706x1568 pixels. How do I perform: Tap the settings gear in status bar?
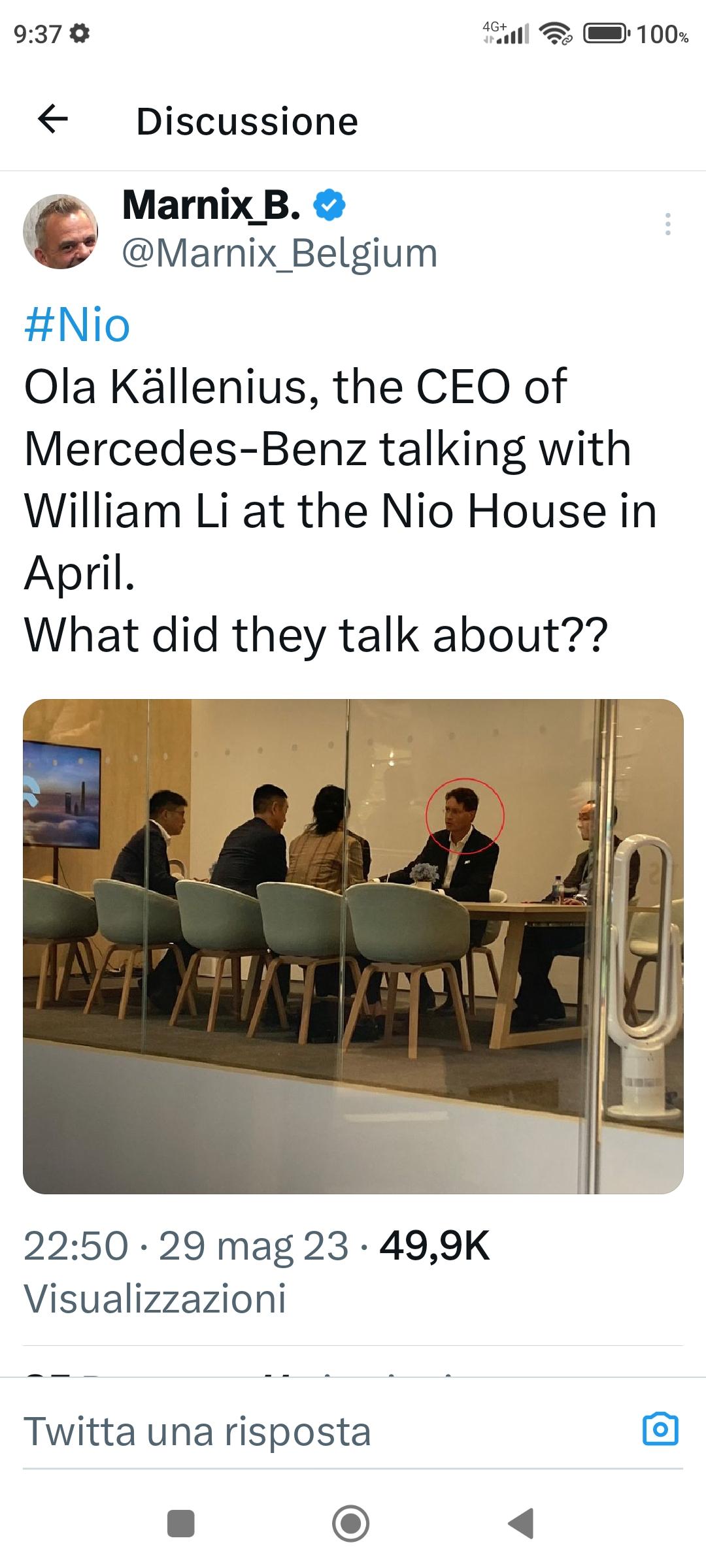[80, 33]
